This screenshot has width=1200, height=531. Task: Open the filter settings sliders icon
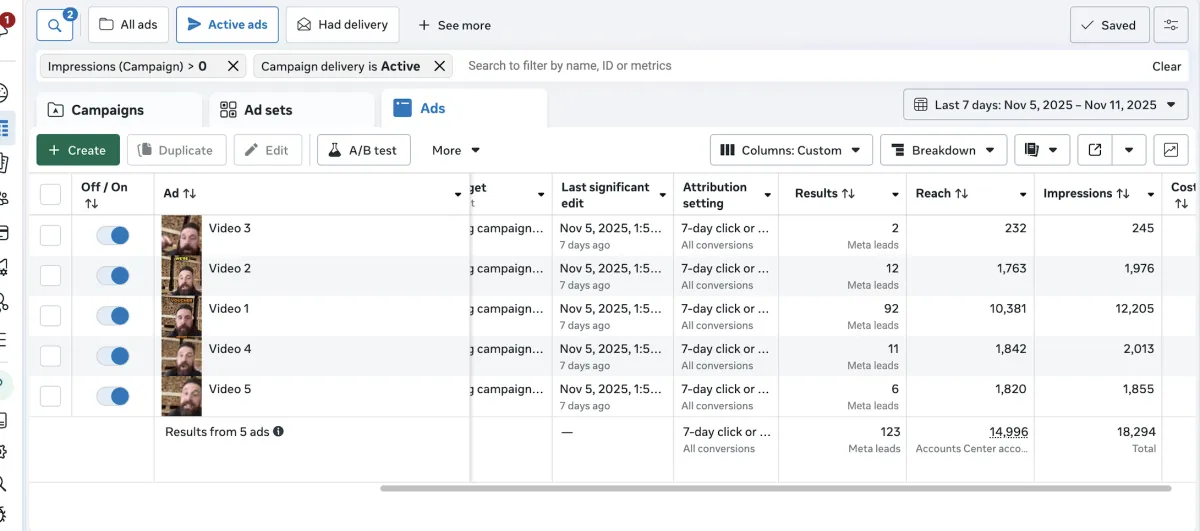(x=1170, y=25)
